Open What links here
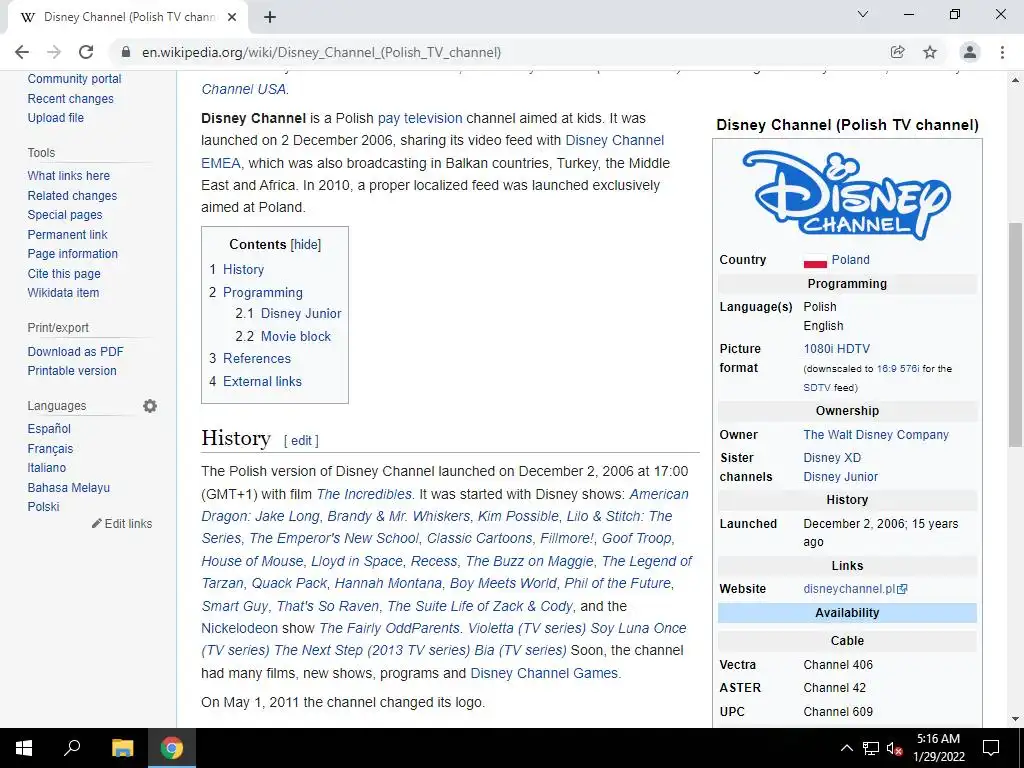The image size is (1024, 768). (69, 176)
